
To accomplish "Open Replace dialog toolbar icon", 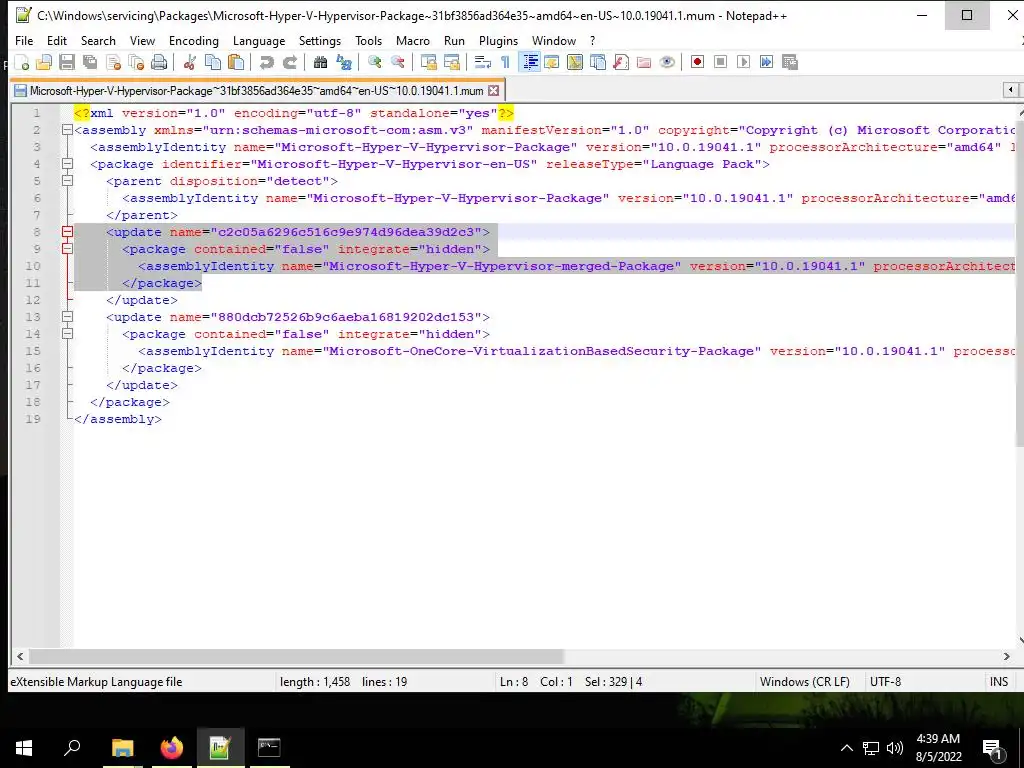I will coord(344,62).
